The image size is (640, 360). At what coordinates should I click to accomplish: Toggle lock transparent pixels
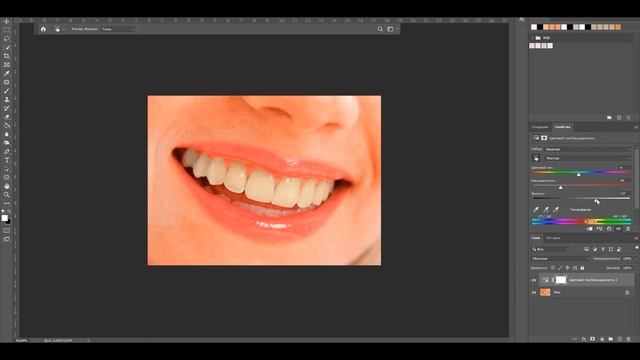(x=553, y=268)
